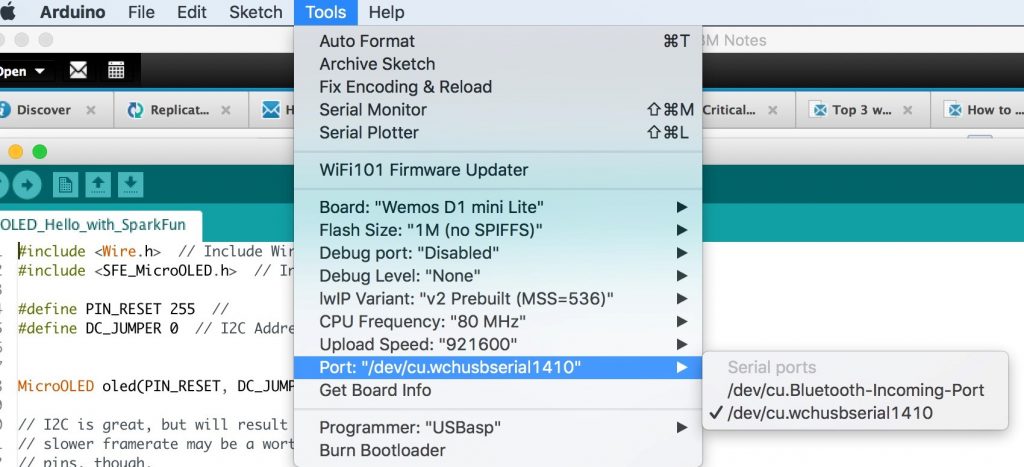Expand Upload Speed "921600" submenu

(x=498, y=344)
